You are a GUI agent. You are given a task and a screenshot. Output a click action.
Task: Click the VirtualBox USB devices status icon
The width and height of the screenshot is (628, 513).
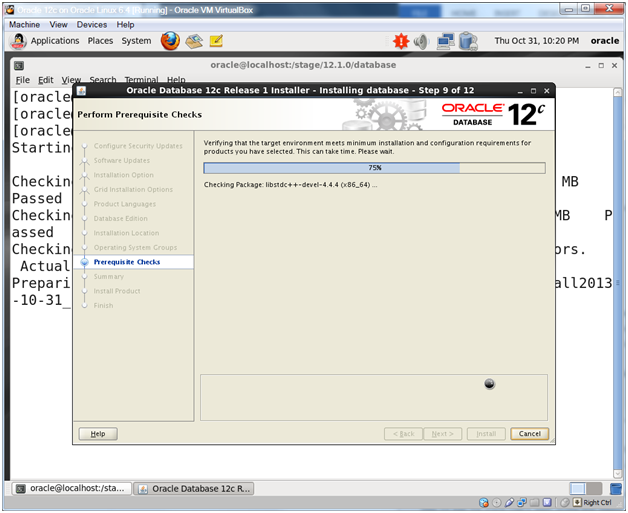pos(508,502)
